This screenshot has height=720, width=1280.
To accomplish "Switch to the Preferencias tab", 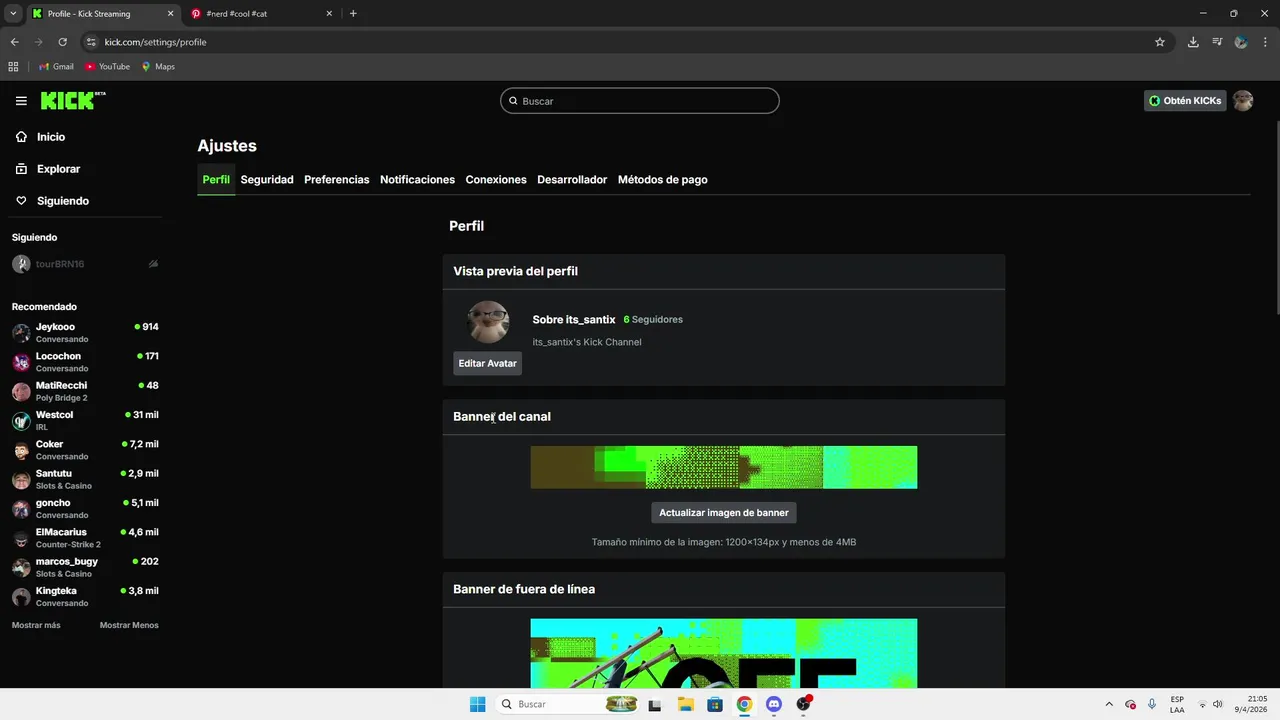I will [337, 180].
